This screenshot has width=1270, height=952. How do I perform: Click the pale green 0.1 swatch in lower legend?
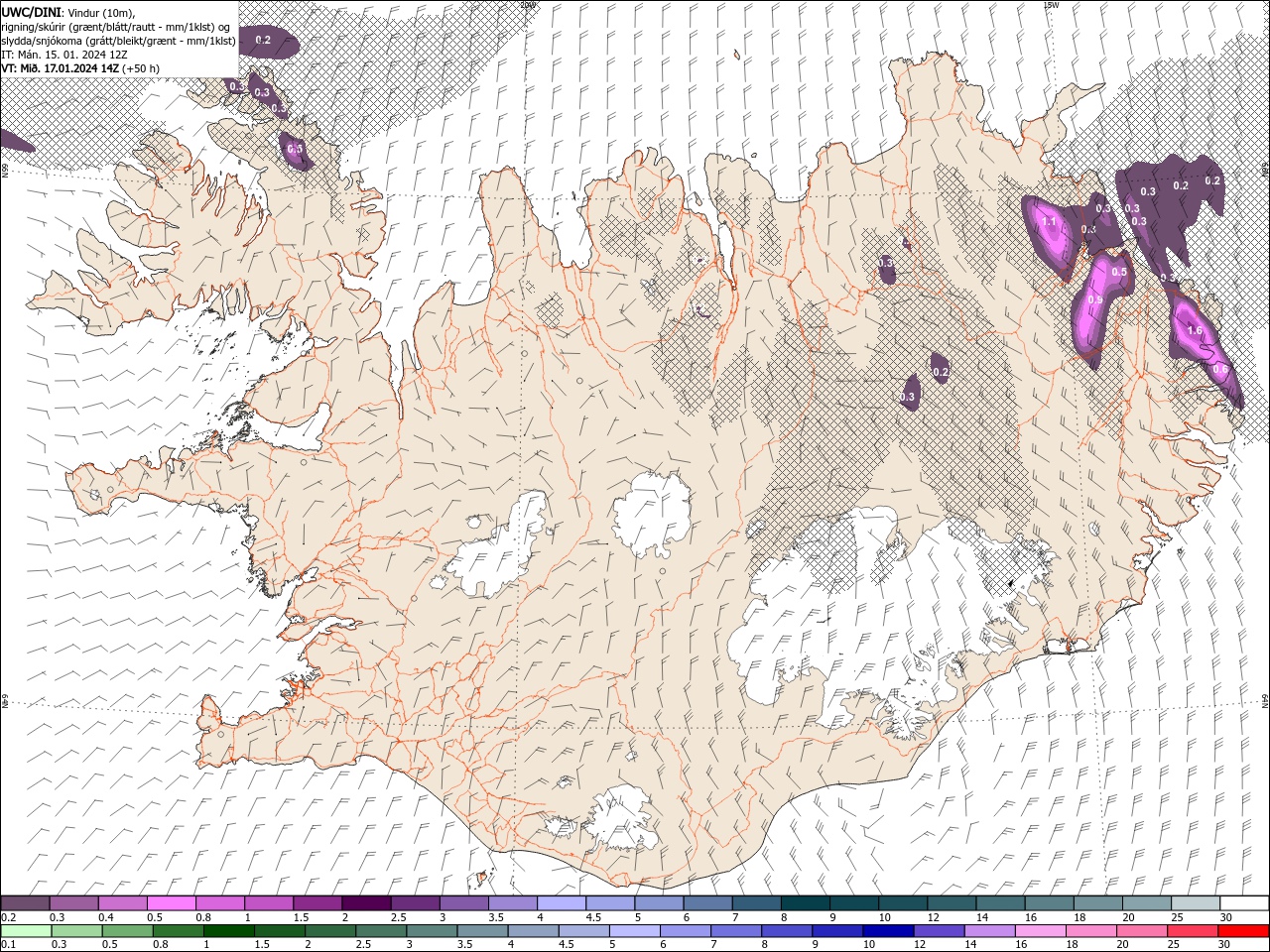pyautogui.click(x=26, y=931)
